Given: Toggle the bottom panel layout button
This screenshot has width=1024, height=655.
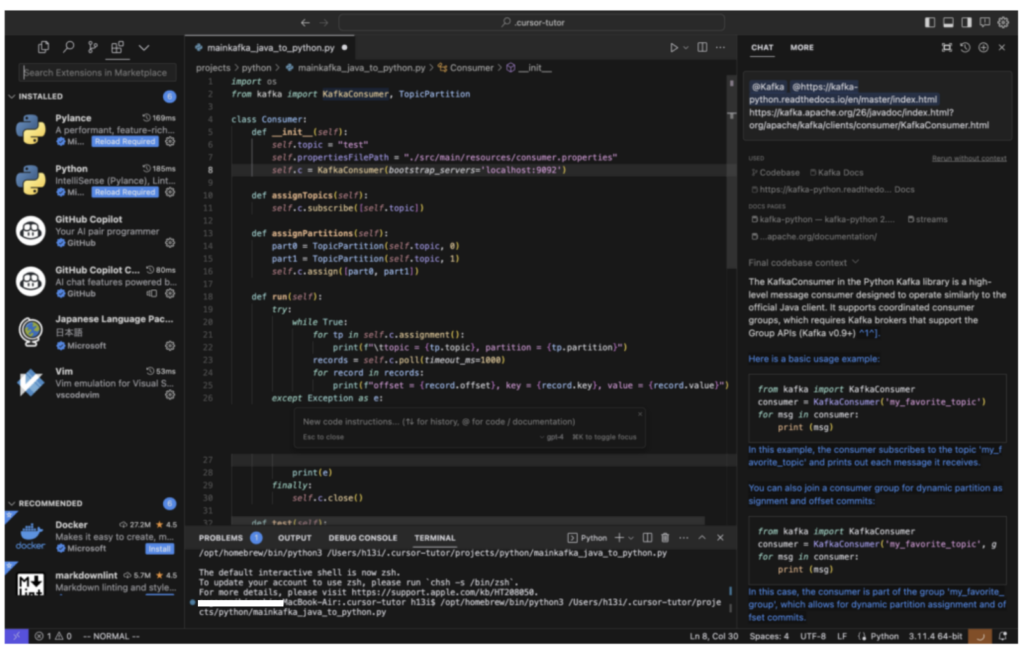Looking at the screenshot, I should tap(949, 22).
